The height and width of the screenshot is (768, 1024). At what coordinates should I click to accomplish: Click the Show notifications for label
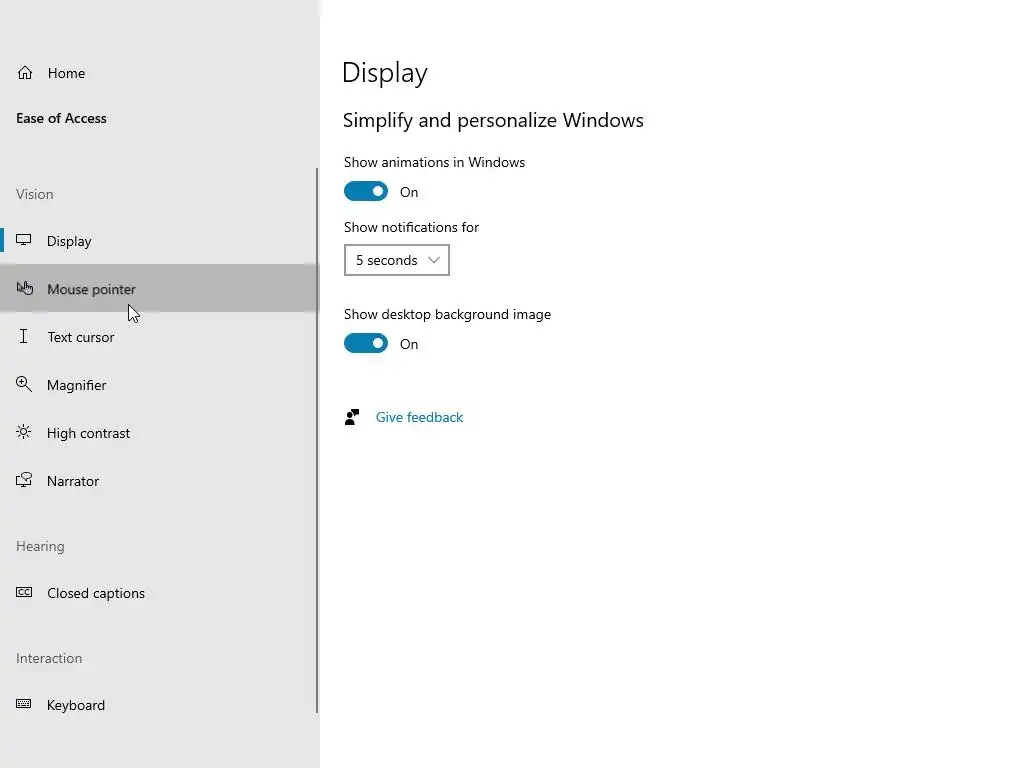pyautogui.click(x=411, y=227)
